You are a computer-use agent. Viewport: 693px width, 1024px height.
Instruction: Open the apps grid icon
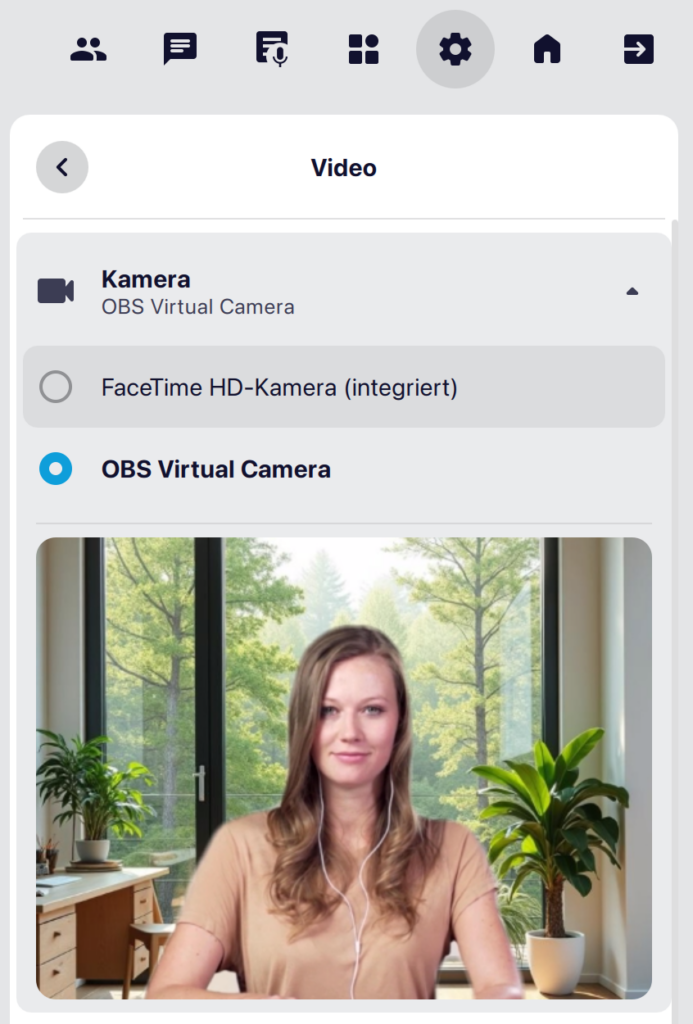click(x=363, y=49)
